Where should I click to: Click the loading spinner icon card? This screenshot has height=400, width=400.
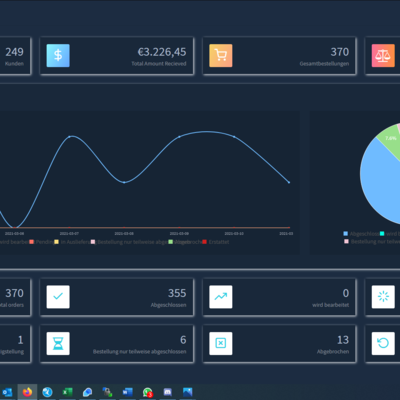383,297
